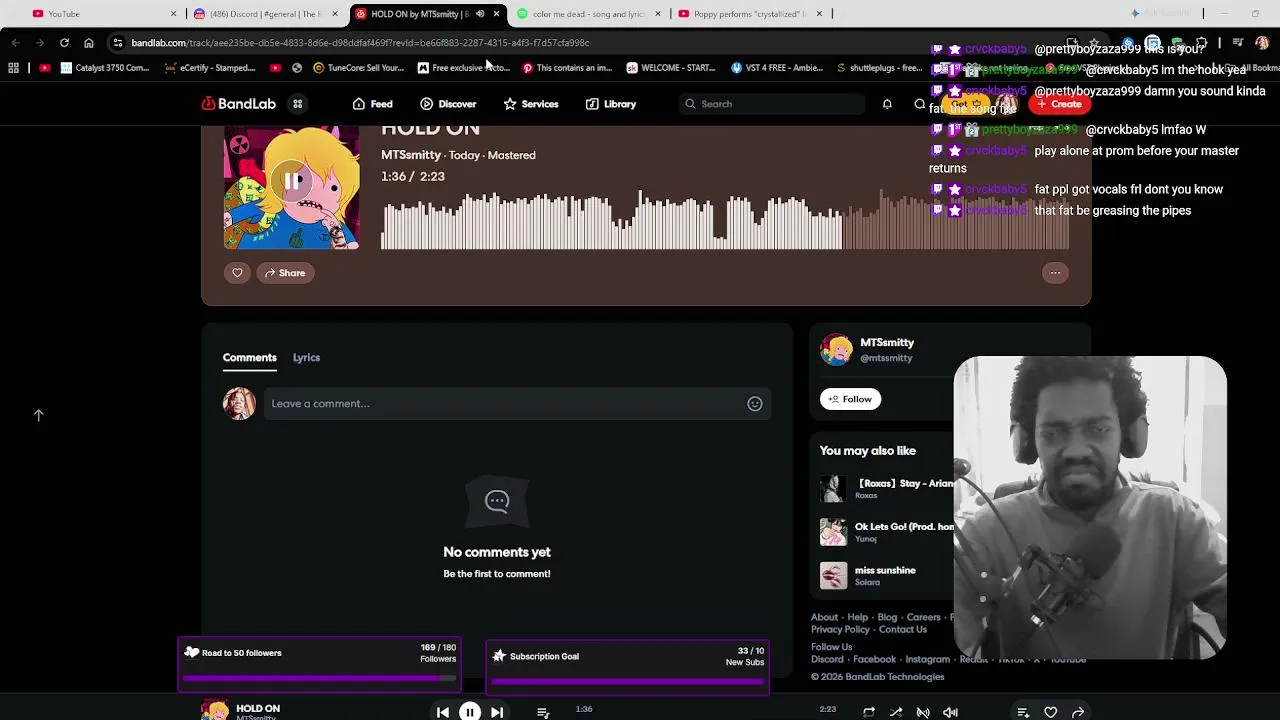Screen dimensions: 1280x720
Task: Open BandLab's Facebook link
Action: (874, 659)
